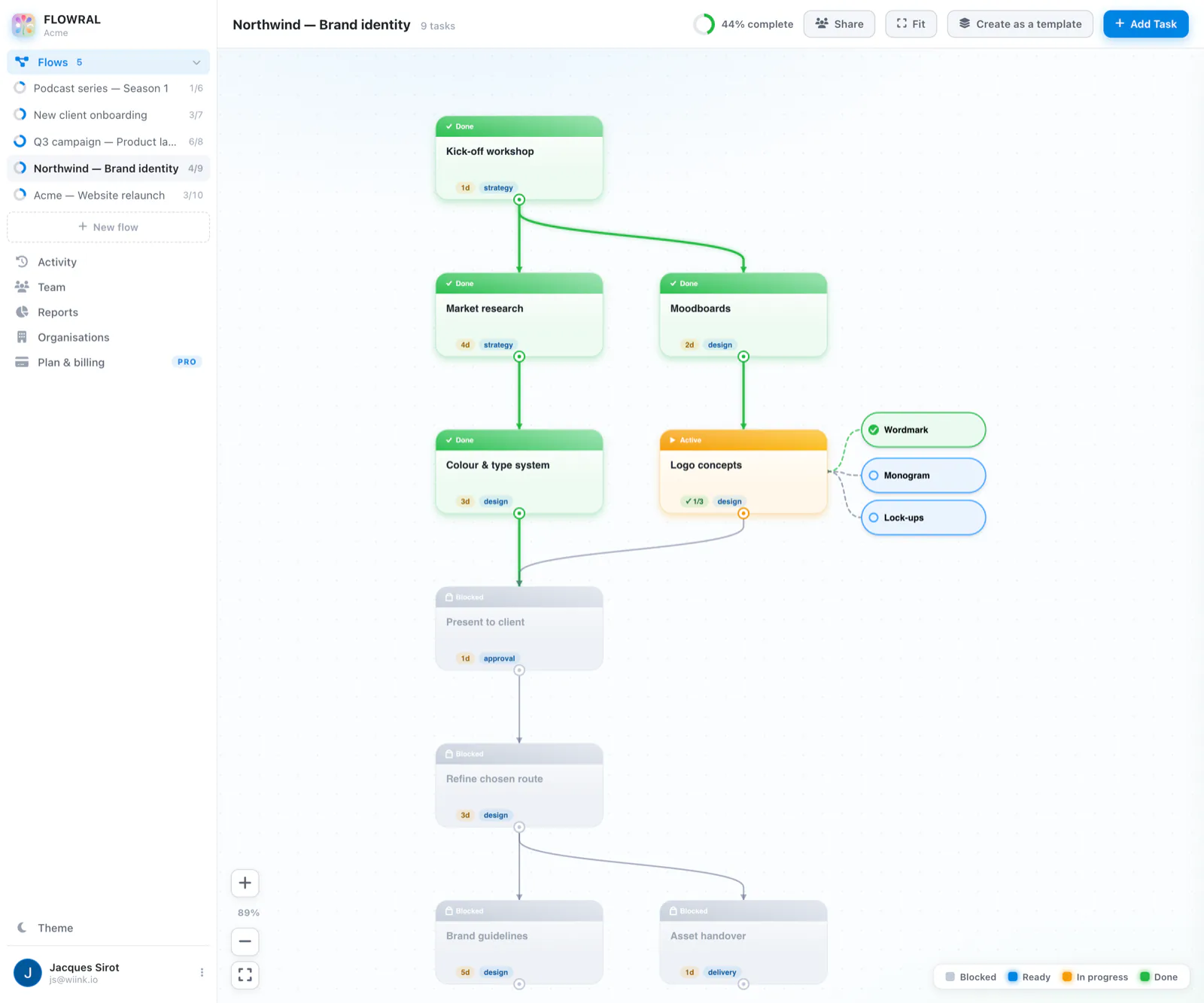Screen dimensions: 1204x1003
Task: Click the Present to client blocked card
Action: [519, 629]
